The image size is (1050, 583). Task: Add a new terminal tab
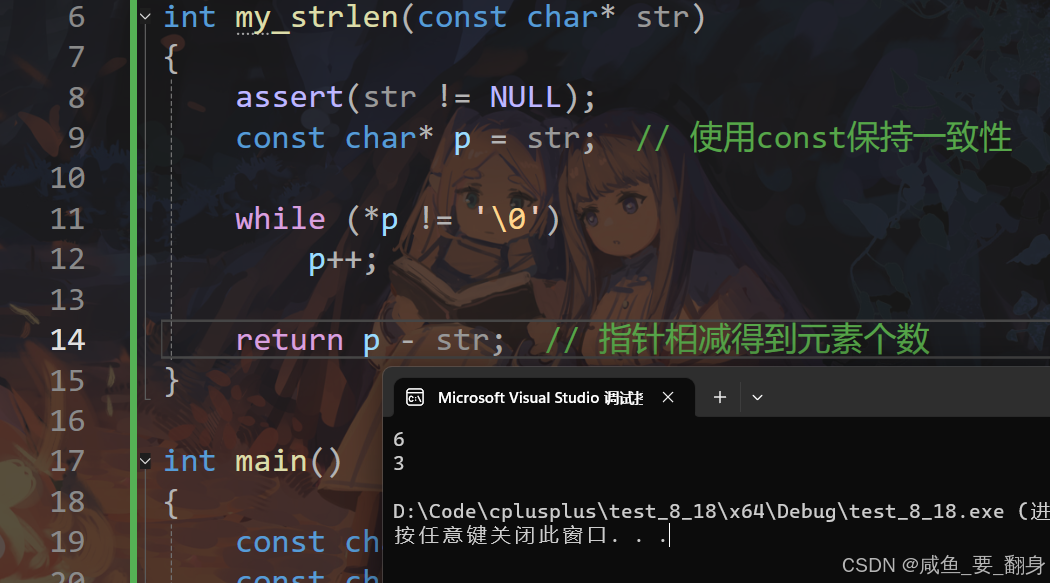pos(720,398)
